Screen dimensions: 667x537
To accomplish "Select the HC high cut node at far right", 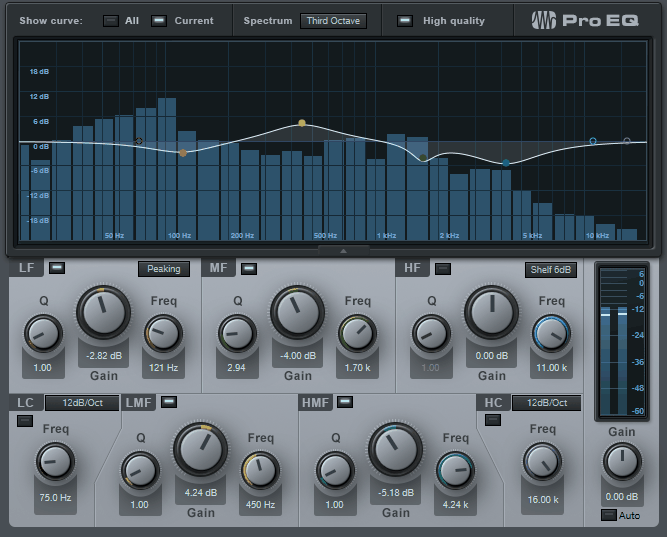I will tap(627, 141).
